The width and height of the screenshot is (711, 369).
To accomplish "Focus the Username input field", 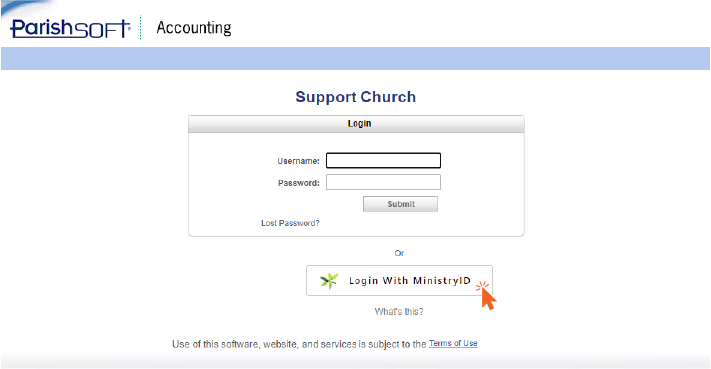I will tap(383, 160).
